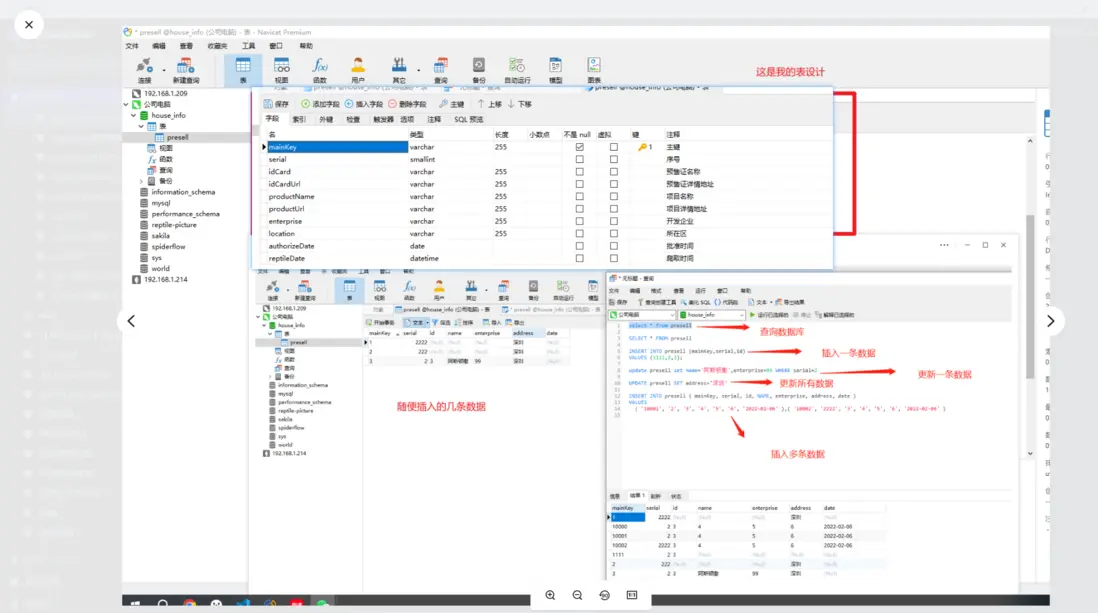
Task: Select the mainKey field name cell
Action: click(x=337, y=147)
